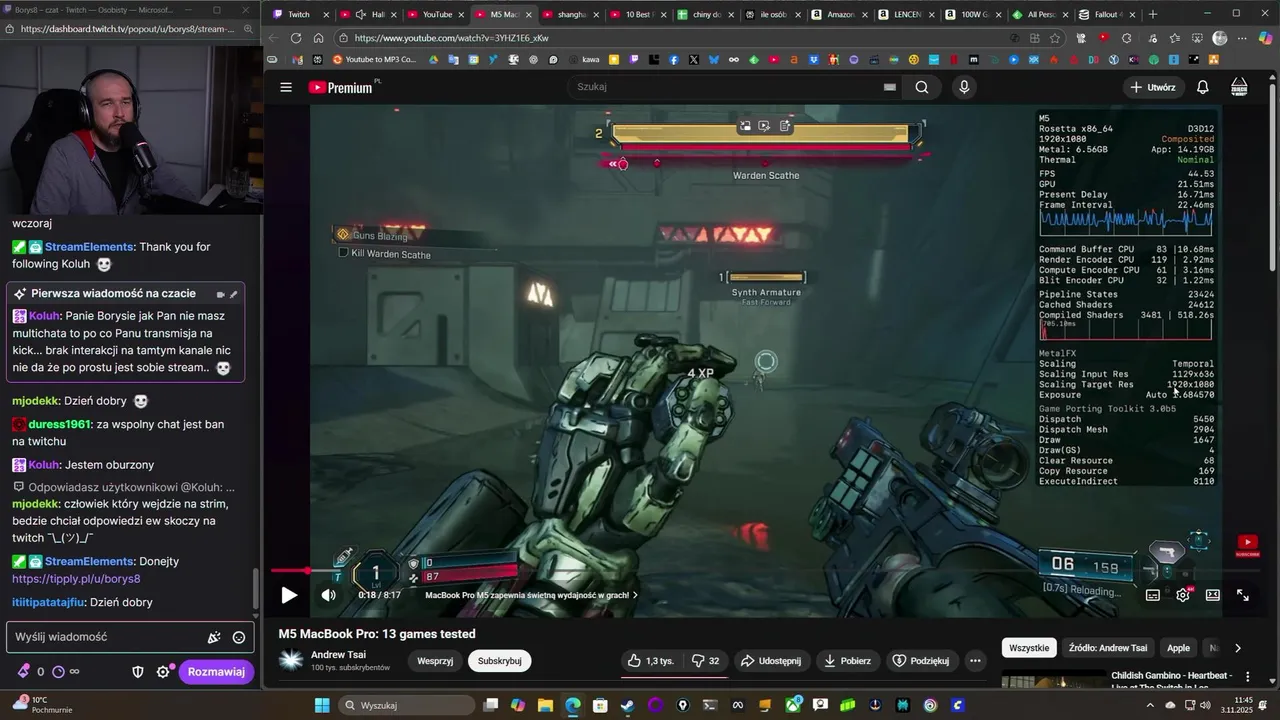The width and height of the screenshot is (1280, 720).
Task: Seek on the red video progress bar
Action: click(x=765, y=571)
